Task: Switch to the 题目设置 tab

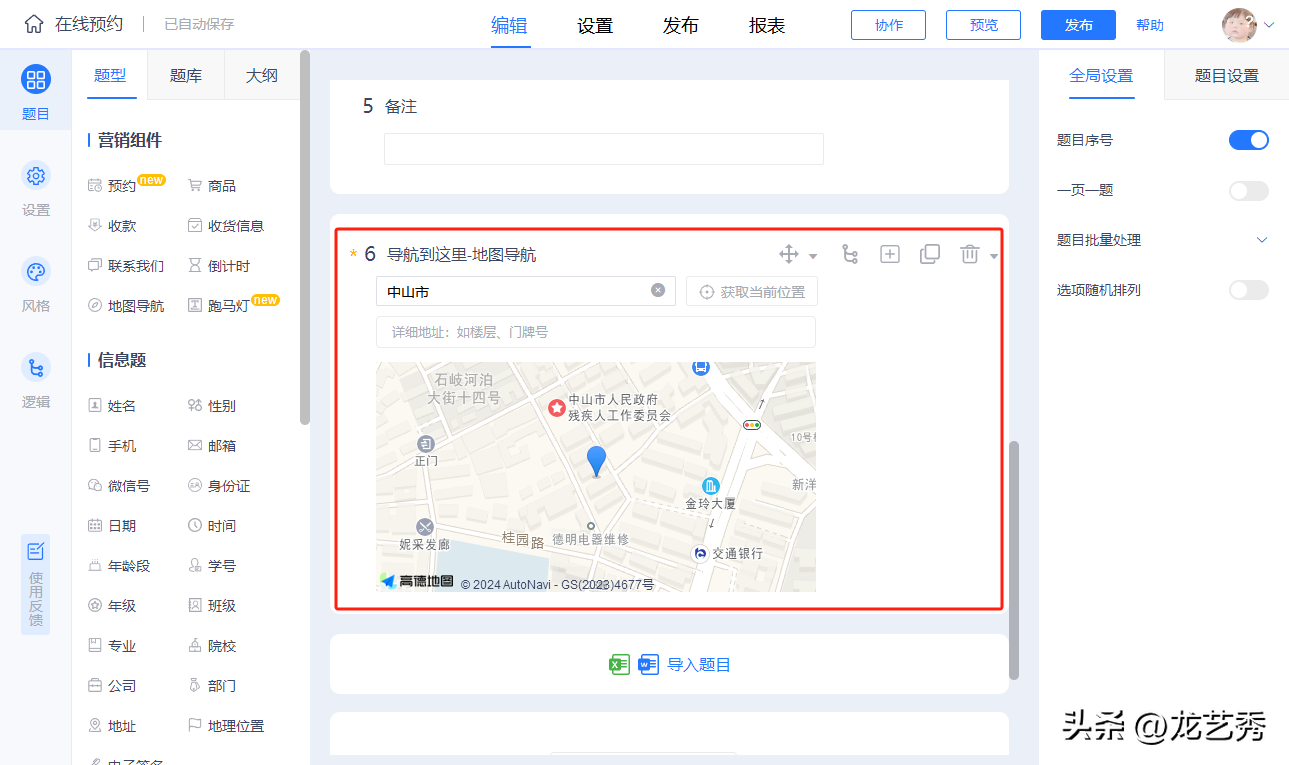Action: pyautogui.click(x=1226, y=76)
